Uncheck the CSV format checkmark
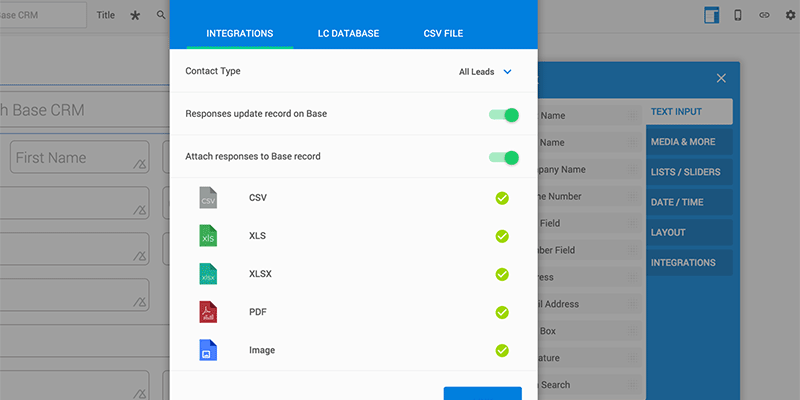The width and height of the screenshot is (800, 400). click(x=502, y=198)
